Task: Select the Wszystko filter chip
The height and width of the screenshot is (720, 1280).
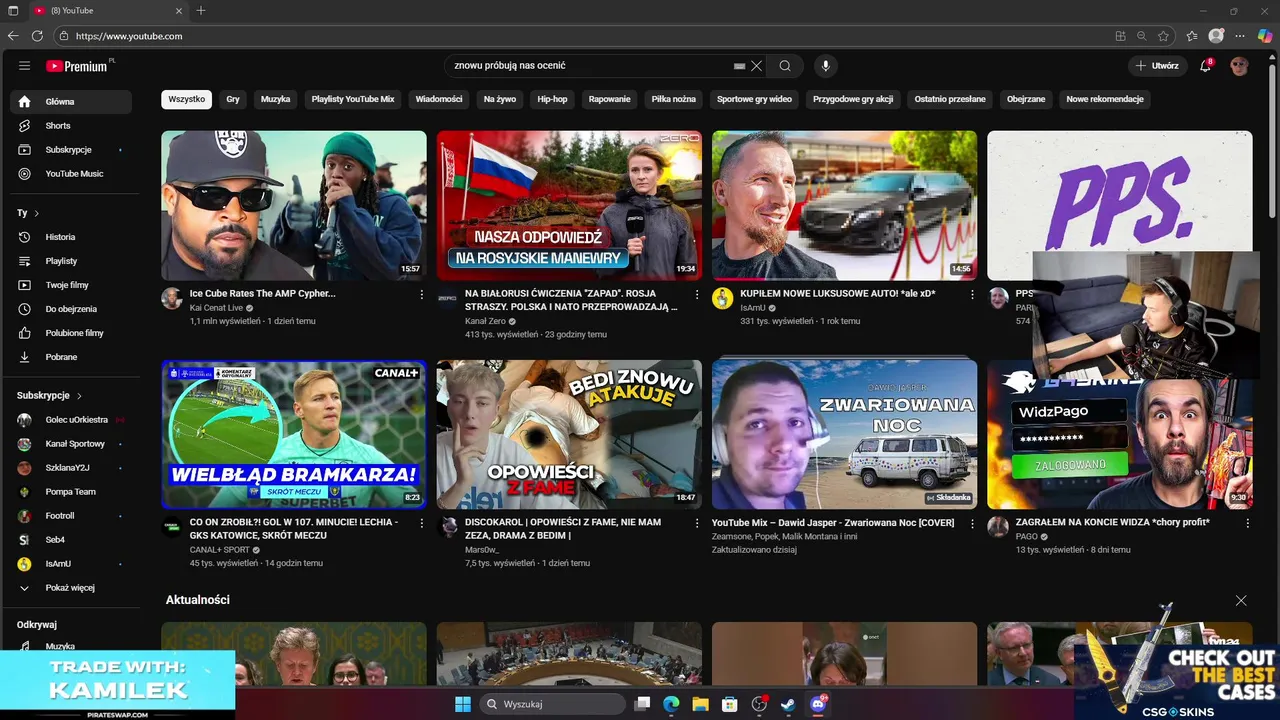Action: (x=186, y=99)
